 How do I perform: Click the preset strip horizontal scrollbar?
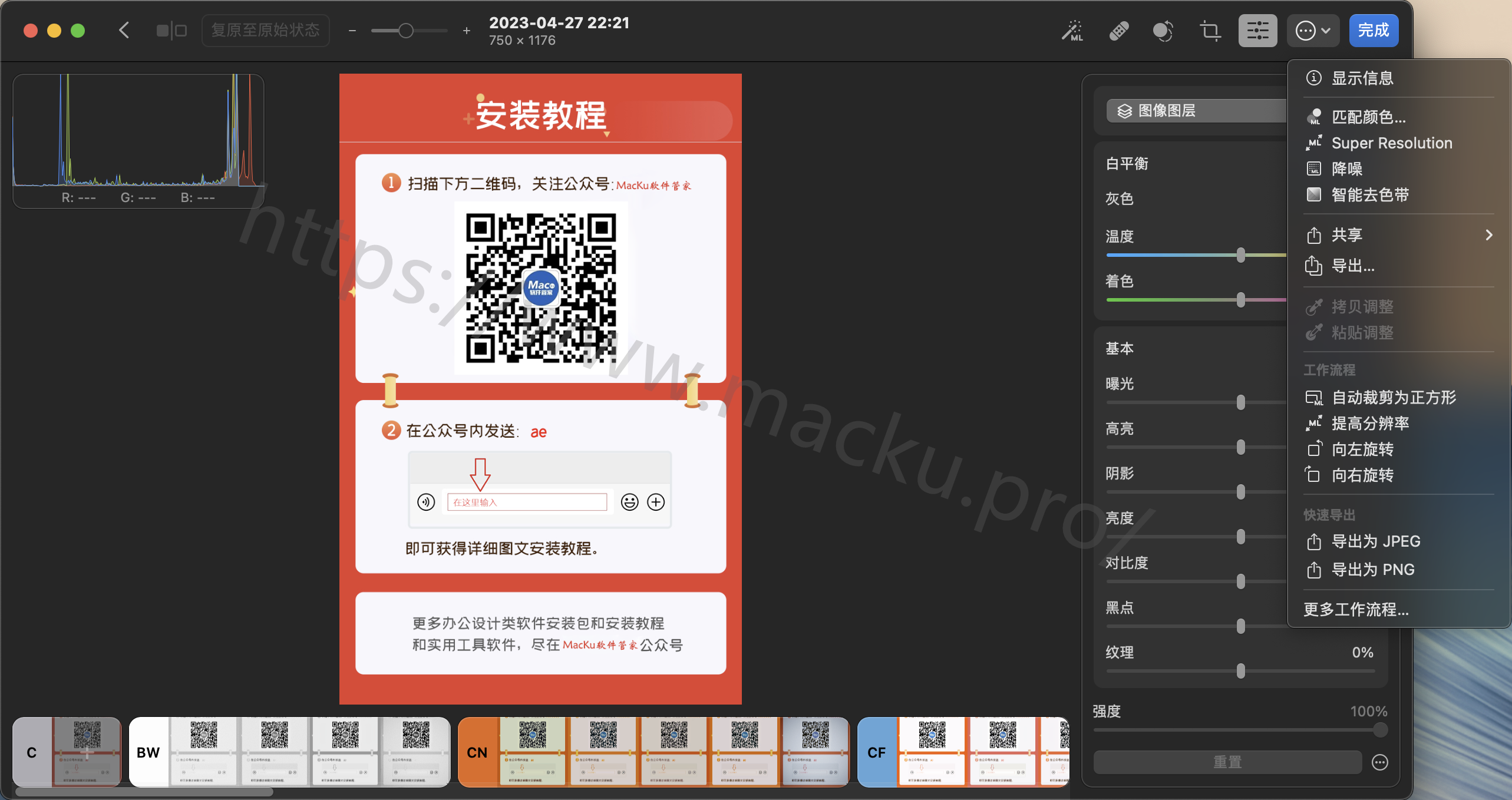144,792
